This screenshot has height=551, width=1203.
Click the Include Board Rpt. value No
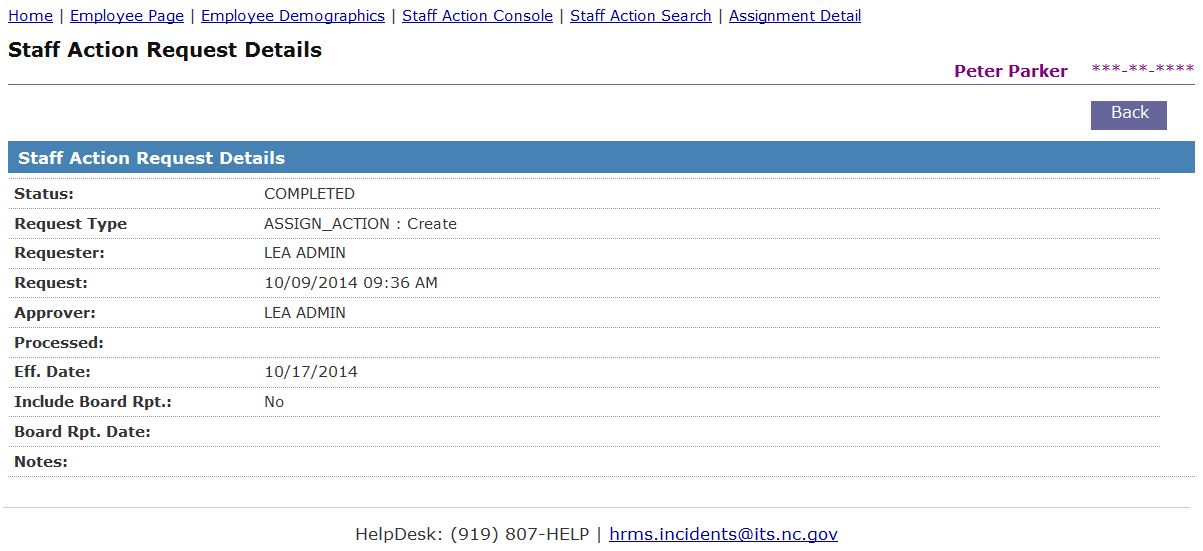coord(274,402)
